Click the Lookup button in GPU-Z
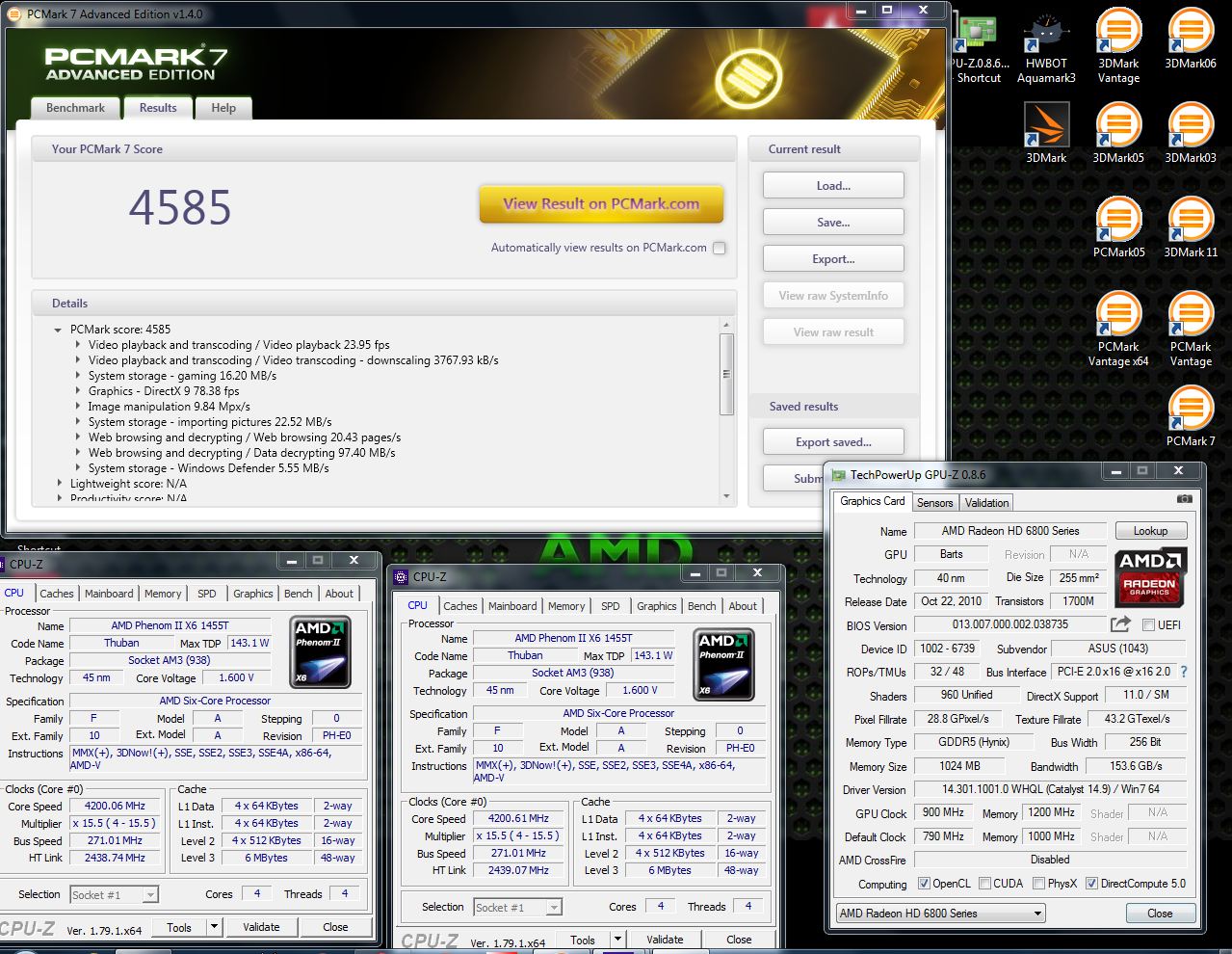1232x954 pixels. [1150, 531]
